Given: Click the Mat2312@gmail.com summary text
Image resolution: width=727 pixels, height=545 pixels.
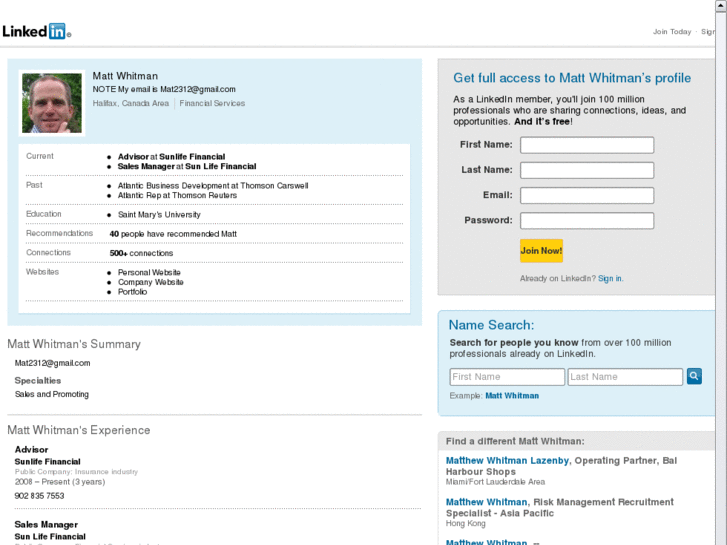Looking at the screenshot, I should tap(52, 363).
